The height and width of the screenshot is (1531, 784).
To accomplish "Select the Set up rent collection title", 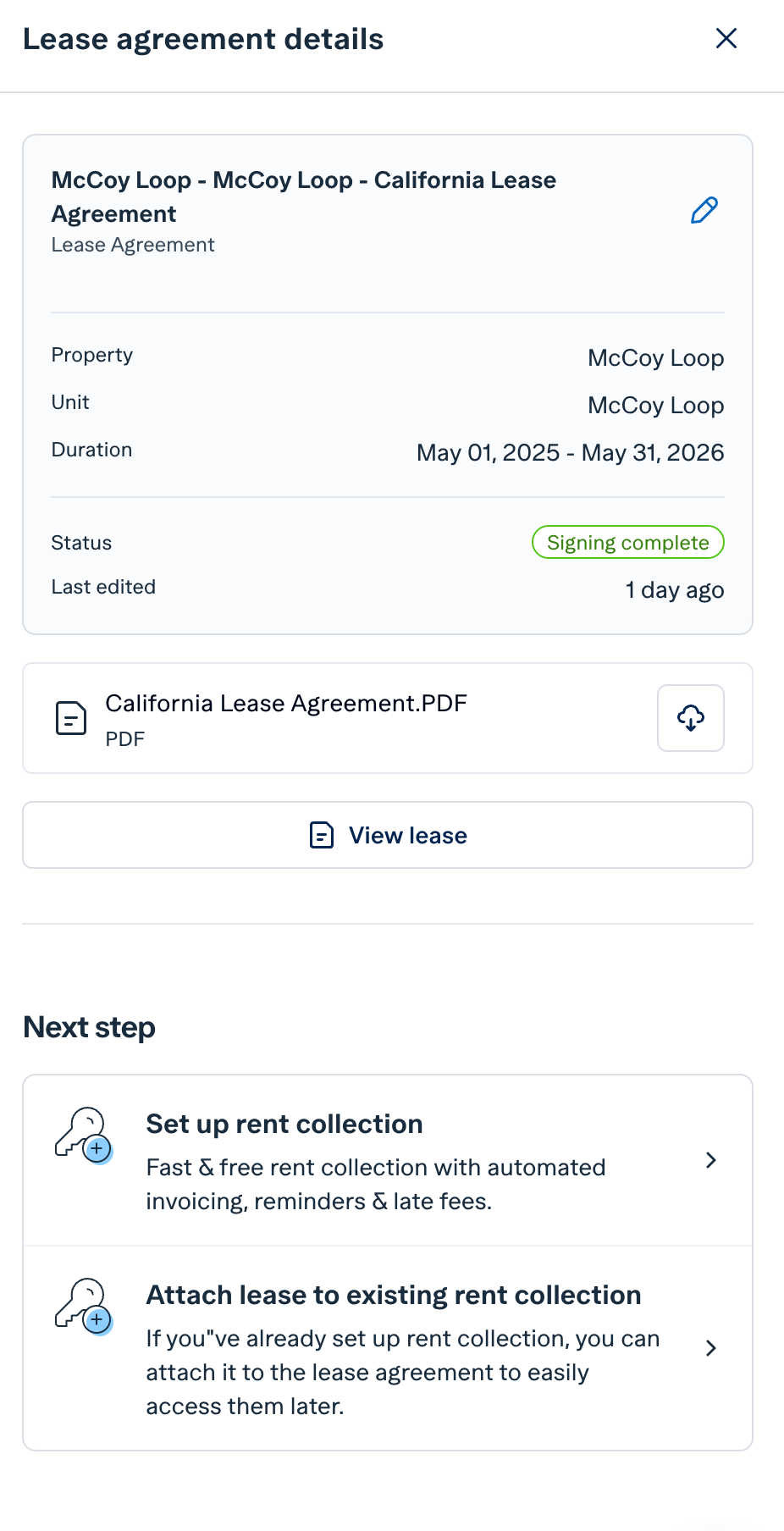I will tap(284, 1124).
